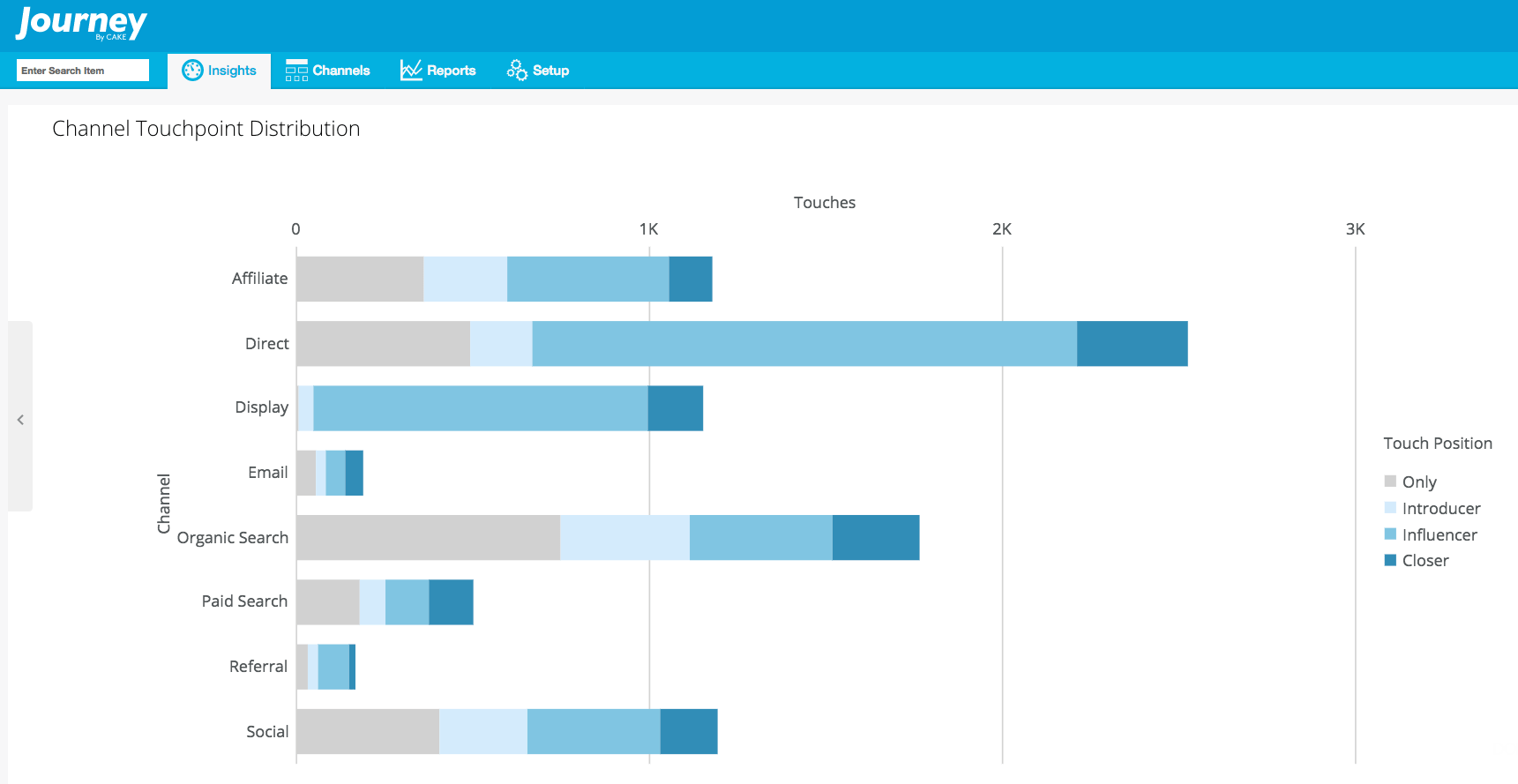
Task: Click the Influencer legend color swatch
Action: (x=1390, y=534)
